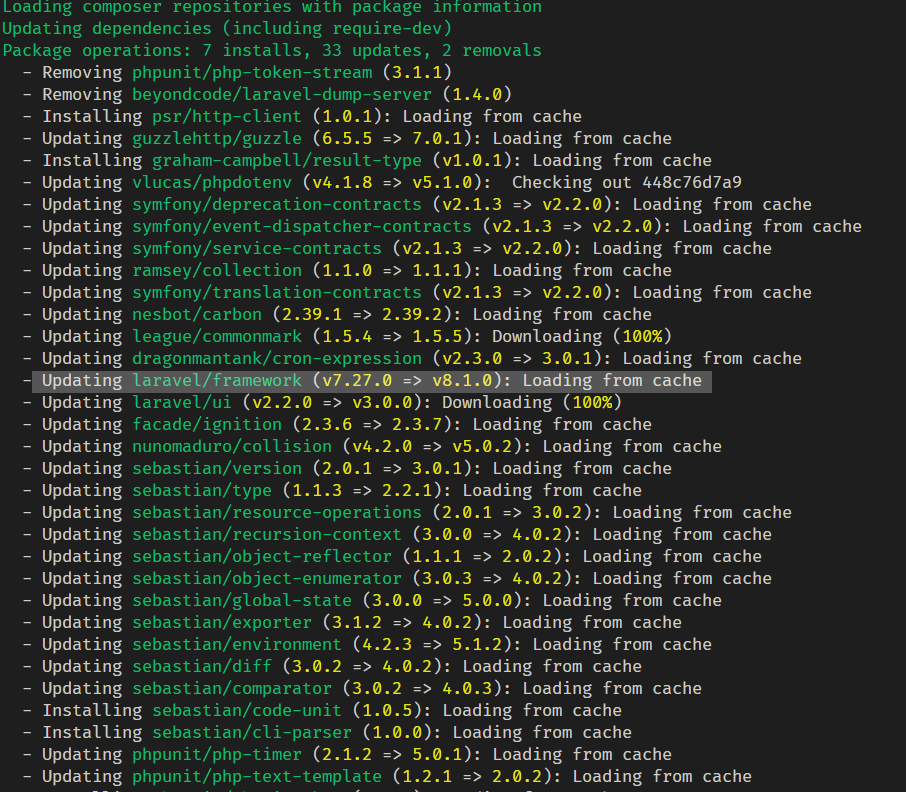Click the 'Package operations: 7 installs' summary line
The image size is (906, 792).
point(272,51)
